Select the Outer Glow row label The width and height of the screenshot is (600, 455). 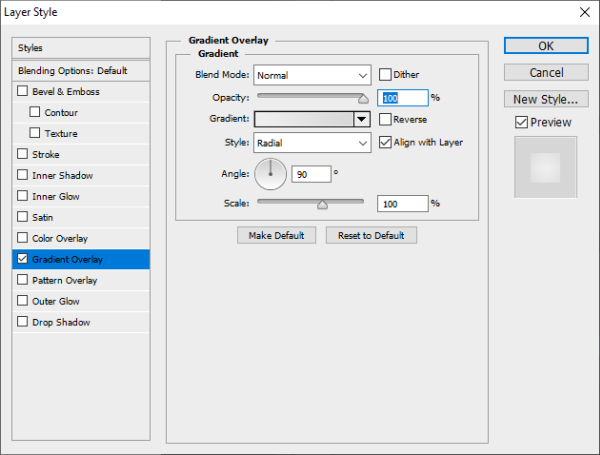pos(56,301)
